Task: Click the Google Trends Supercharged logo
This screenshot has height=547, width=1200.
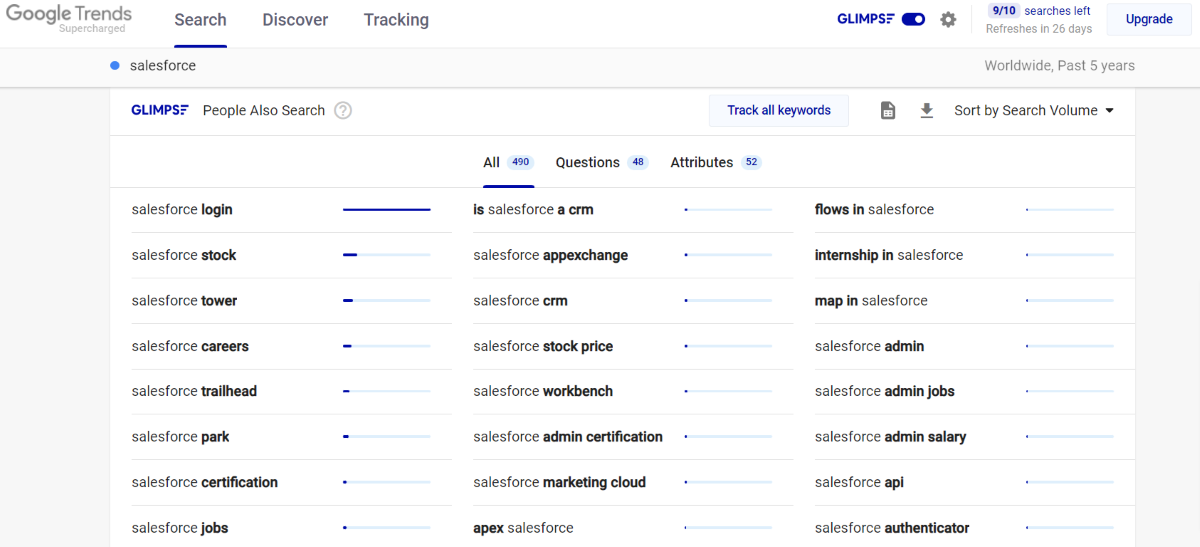Action: click(x=68, y=19)
